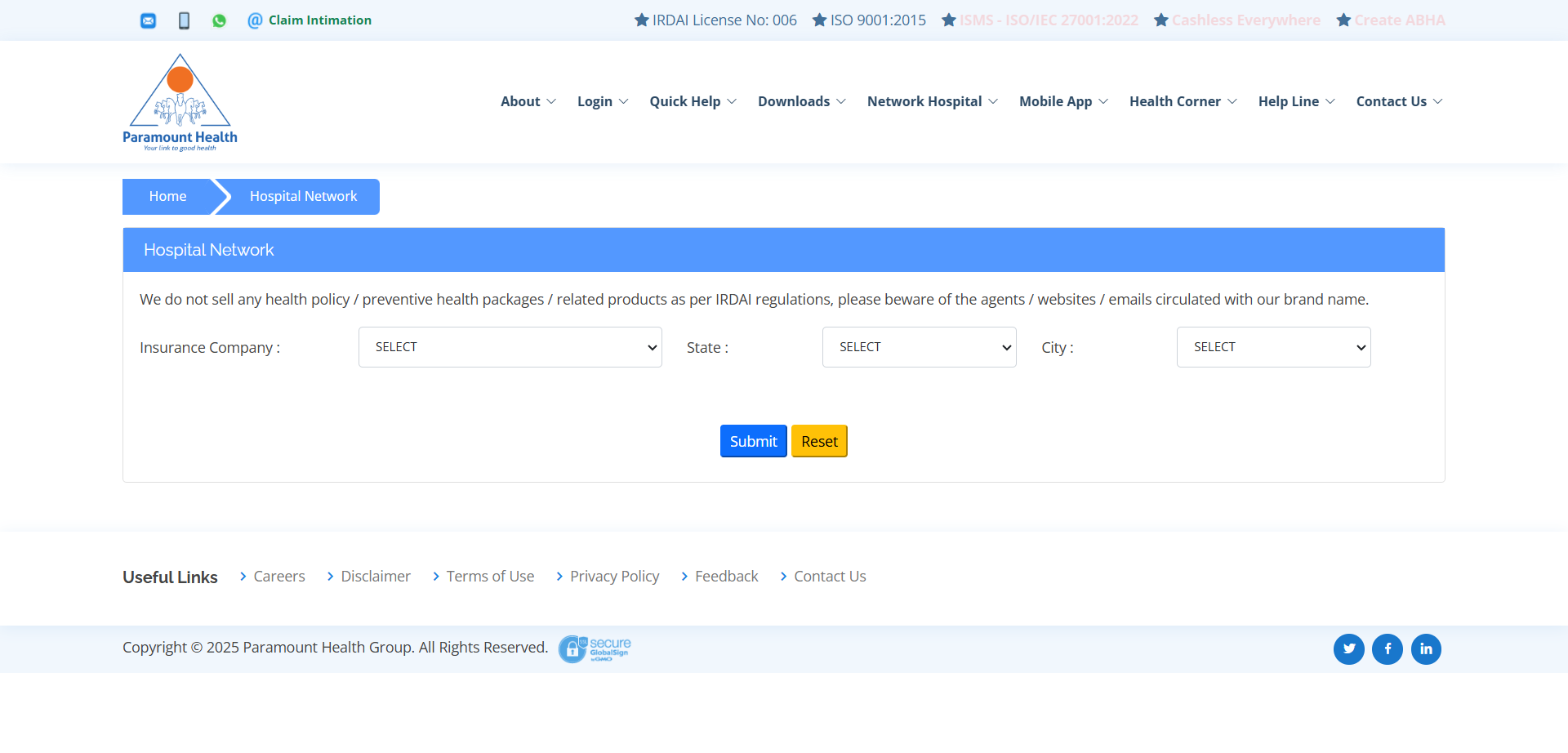Open the Facebook social icon
1568x753 pixels.
[1388, 649]
